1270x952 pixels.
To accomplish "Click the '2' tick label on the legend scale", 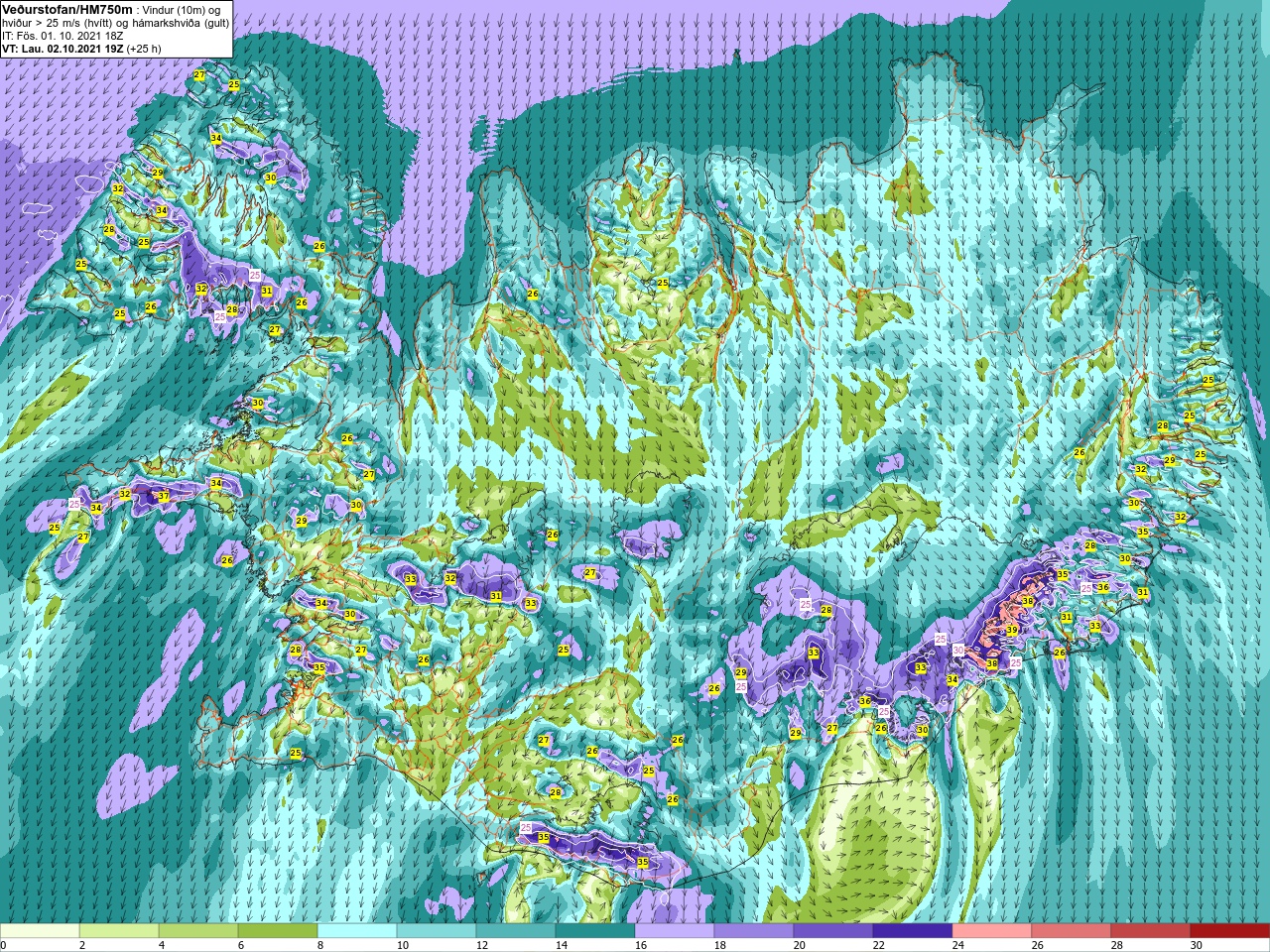I will (82, 945).
